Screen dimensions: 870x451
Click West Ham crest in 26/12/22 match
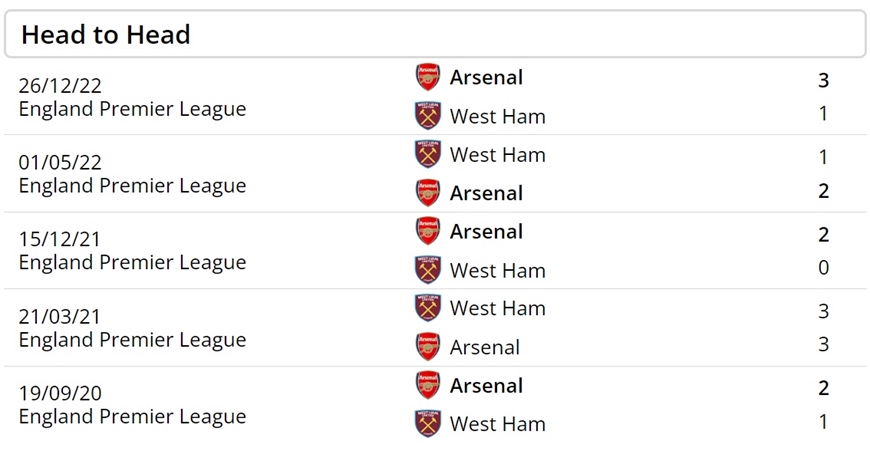pos(428,115)
